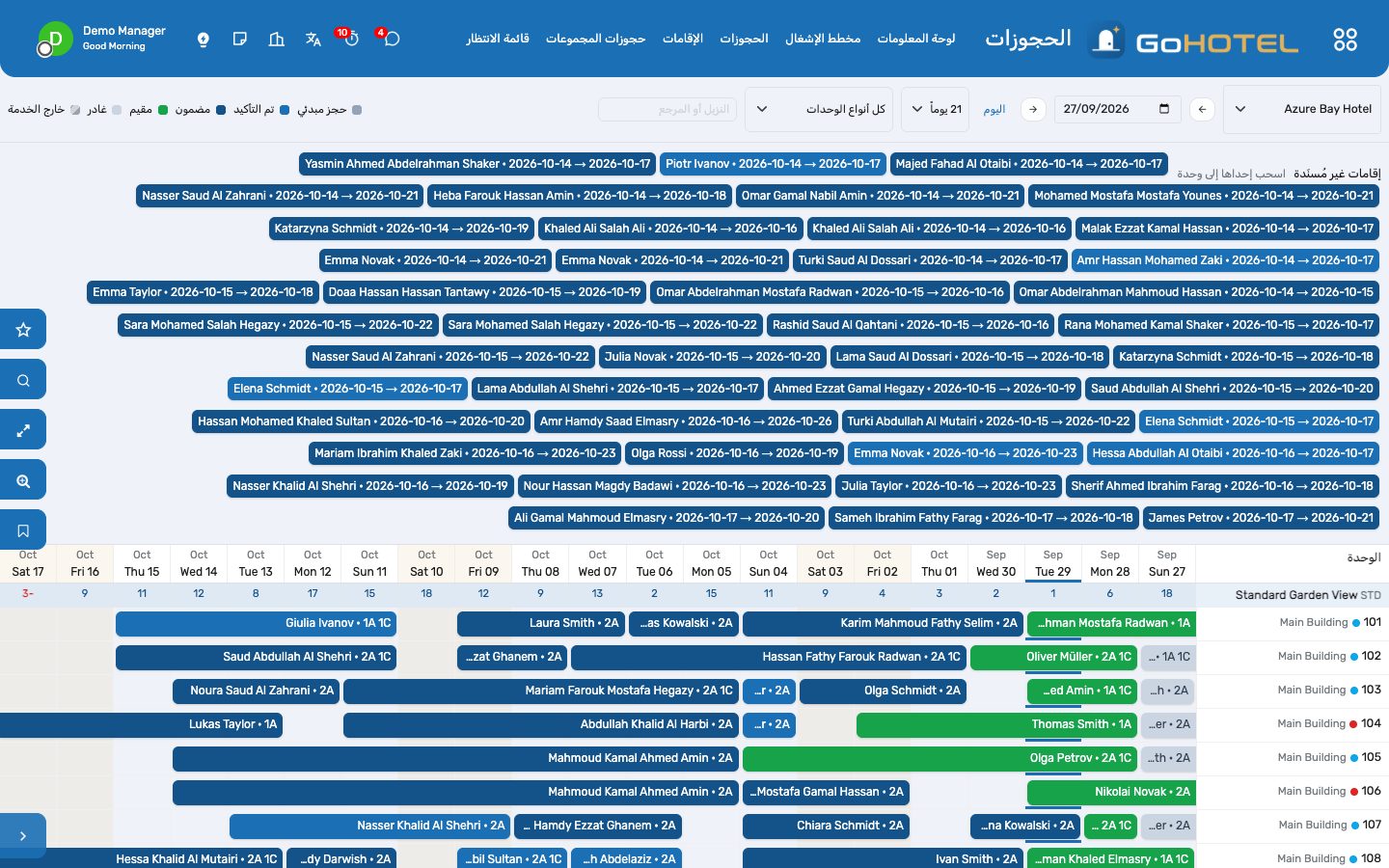Click the مقيم green legend swatch

[x=163, y=110]
